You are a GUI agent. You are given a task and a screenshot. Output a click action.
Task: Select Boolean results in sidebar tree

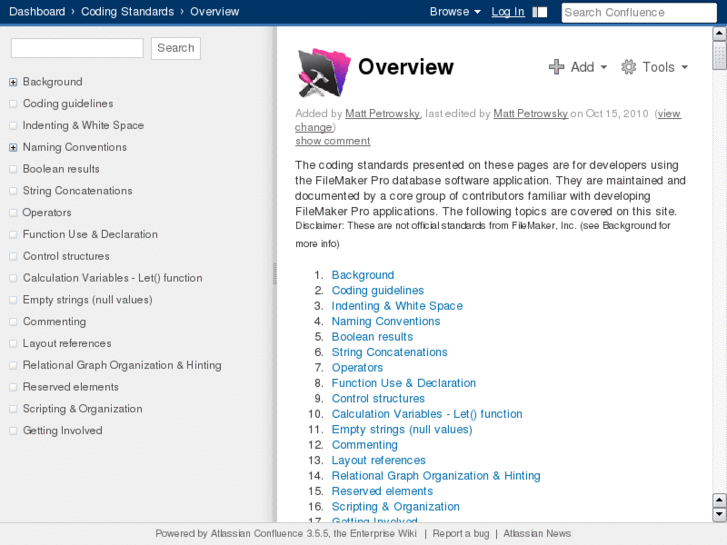point(61,169)
